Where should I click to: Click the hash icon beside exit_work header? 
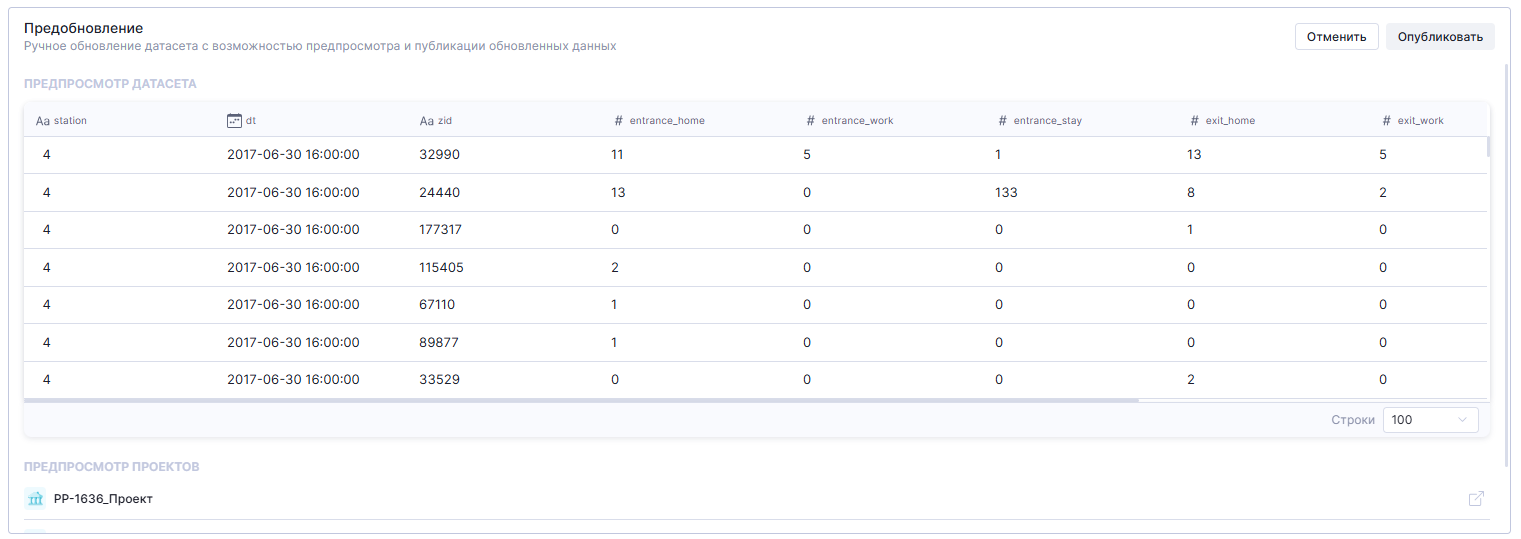pos(1386,121)
